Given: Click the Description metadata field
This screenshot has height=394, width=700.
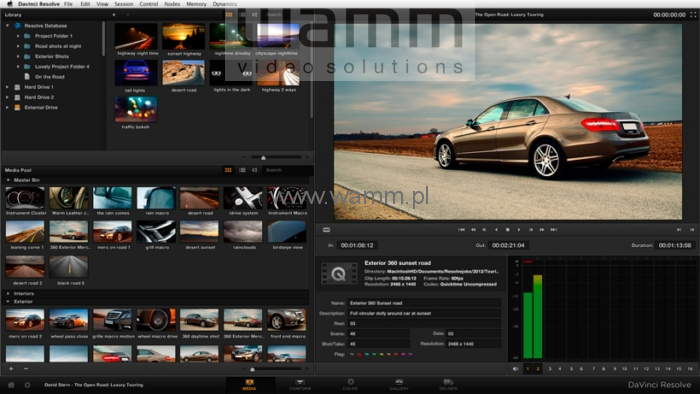Looking at the screenshot, I should pos(424,313).
